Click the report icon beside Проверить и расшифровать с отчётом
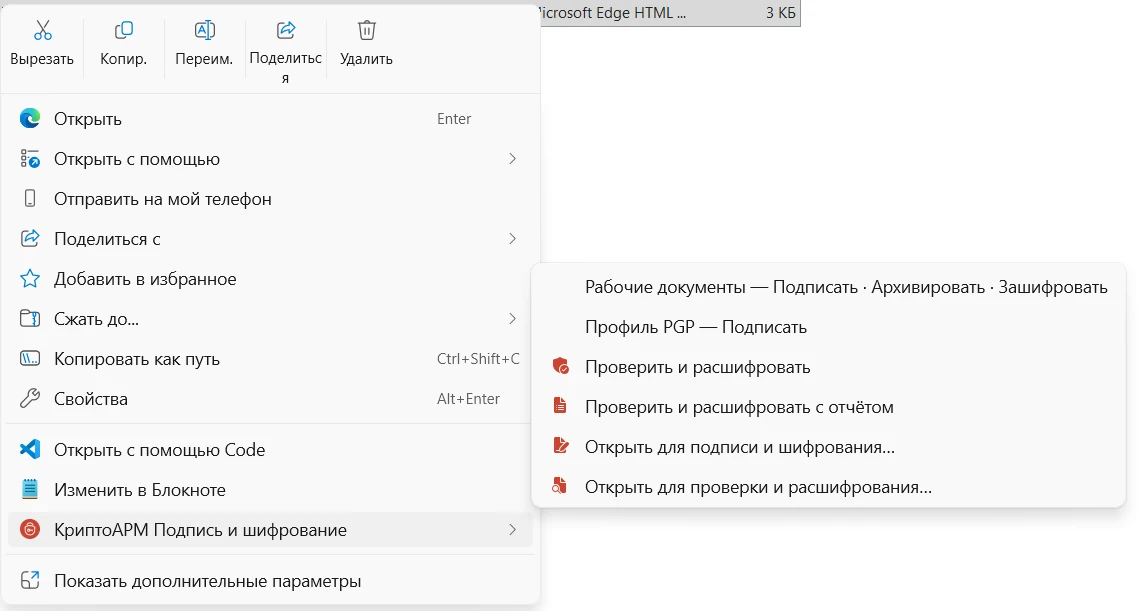Image resolution: width=1148 pixels, height=611 pixels. (x=560, y=406)
